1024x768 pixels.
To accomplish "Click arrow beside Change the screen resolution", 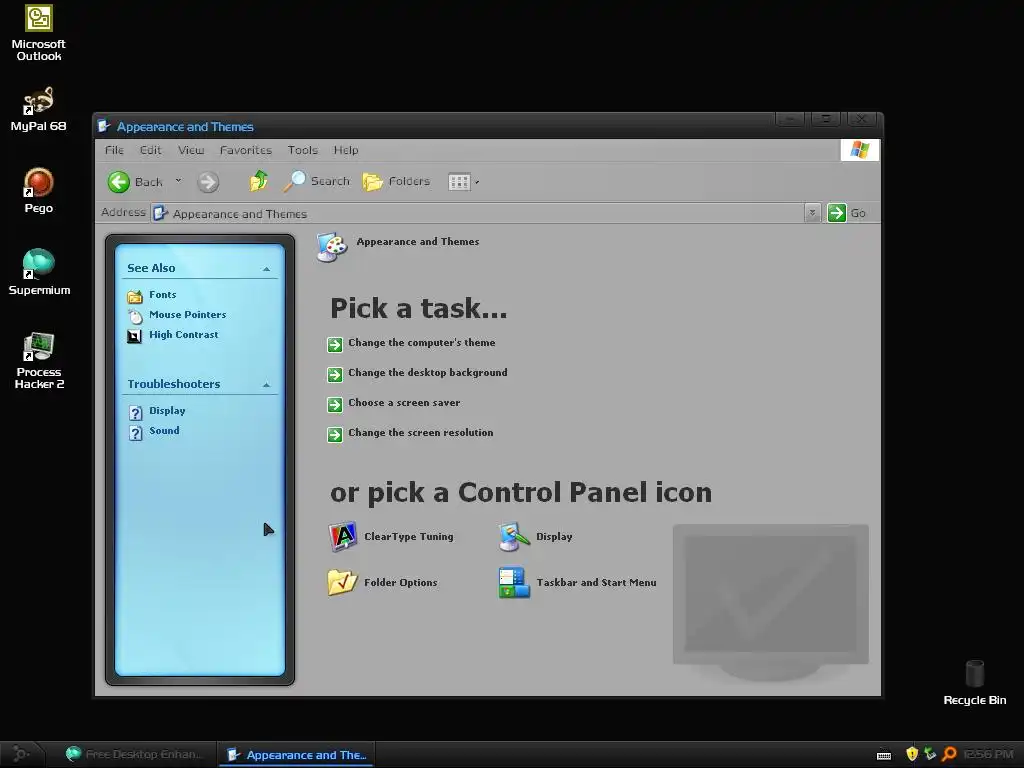I will coord(335,434).
